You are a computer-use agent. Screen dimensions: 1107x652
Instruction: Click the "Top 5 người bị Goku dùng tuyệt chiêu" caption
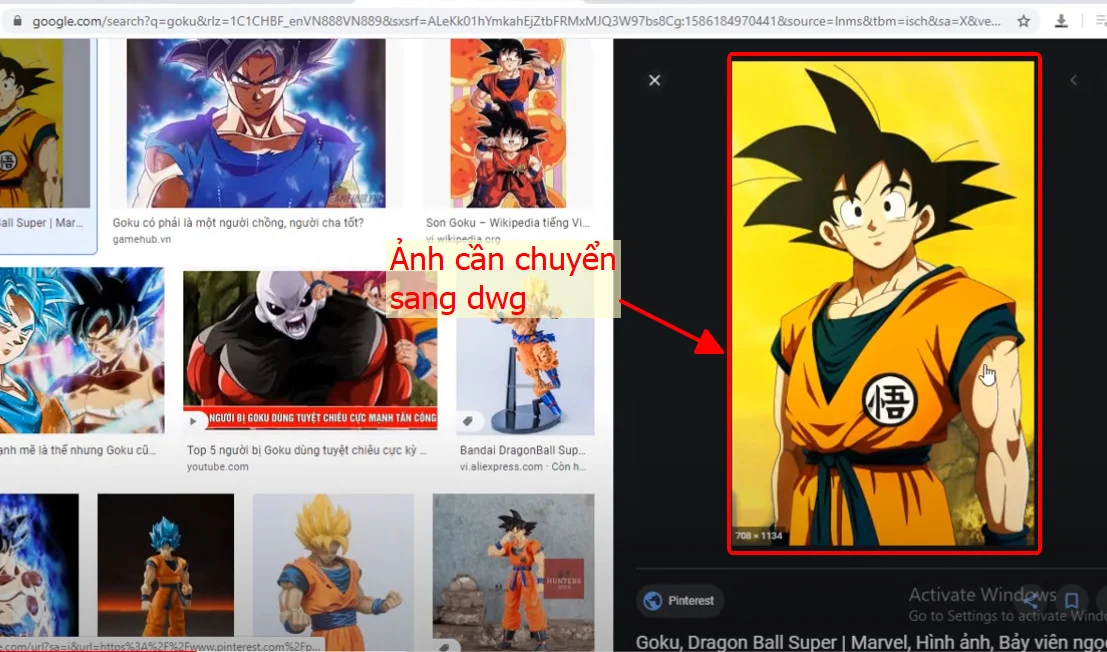coord(306,450)
